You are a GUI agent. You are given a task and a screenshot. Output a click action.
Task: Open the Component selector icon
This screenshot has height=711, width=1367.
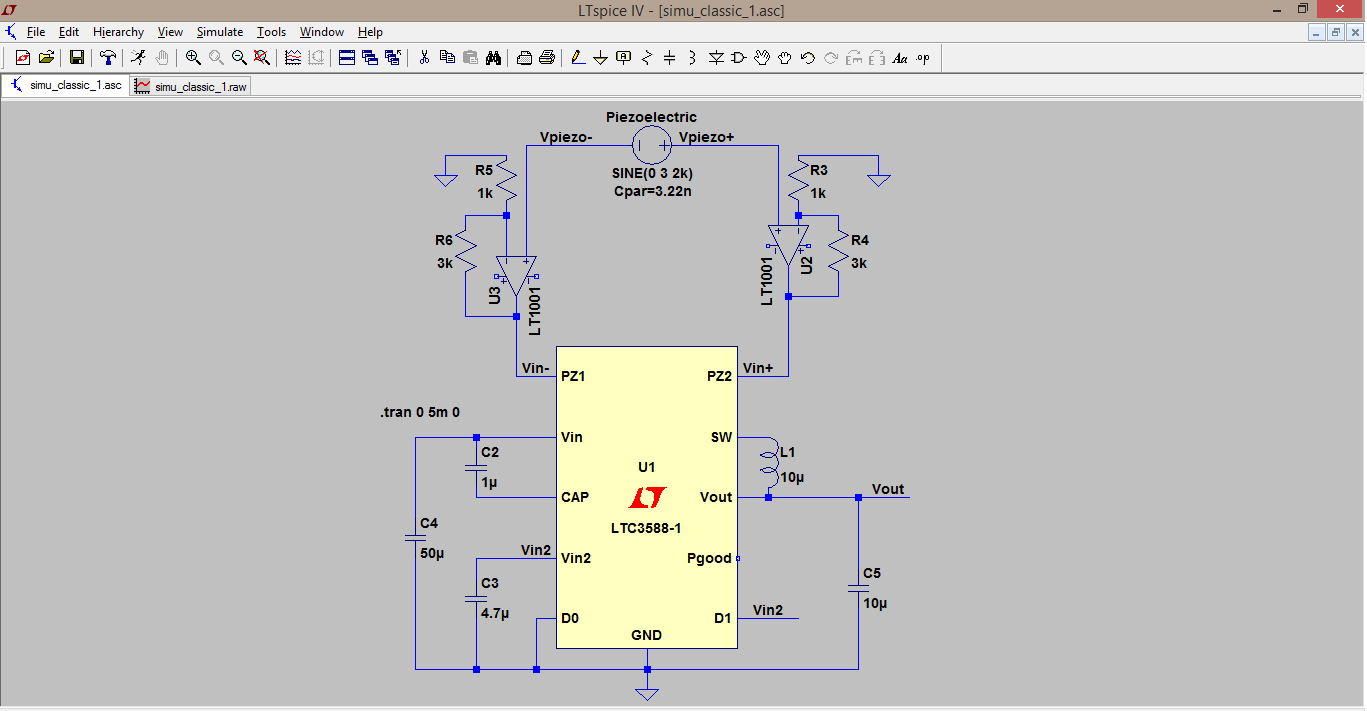740,57
